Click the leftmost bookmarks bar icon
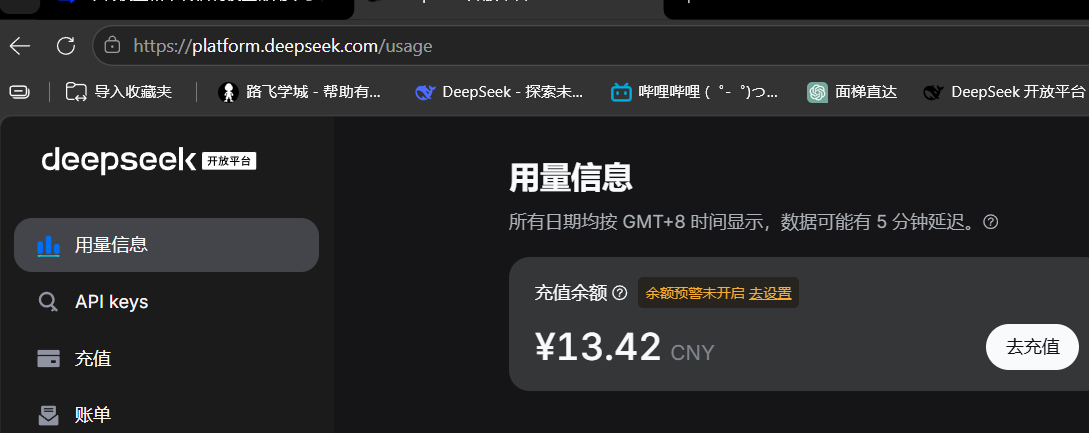 (x=20, y=92)
